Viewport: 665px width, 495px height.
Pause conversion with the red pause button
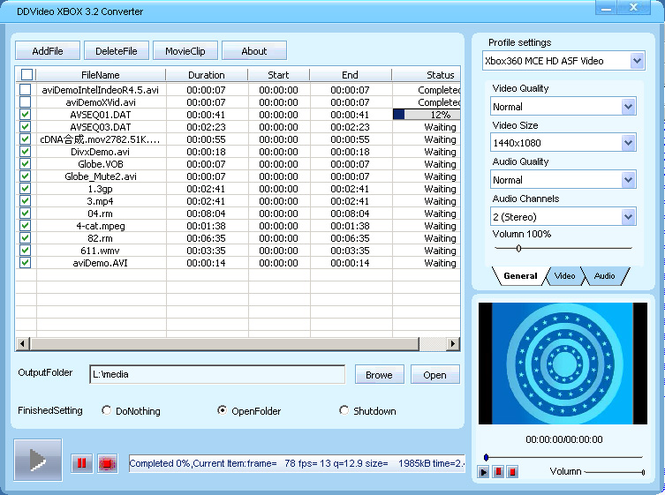(81, 463)
